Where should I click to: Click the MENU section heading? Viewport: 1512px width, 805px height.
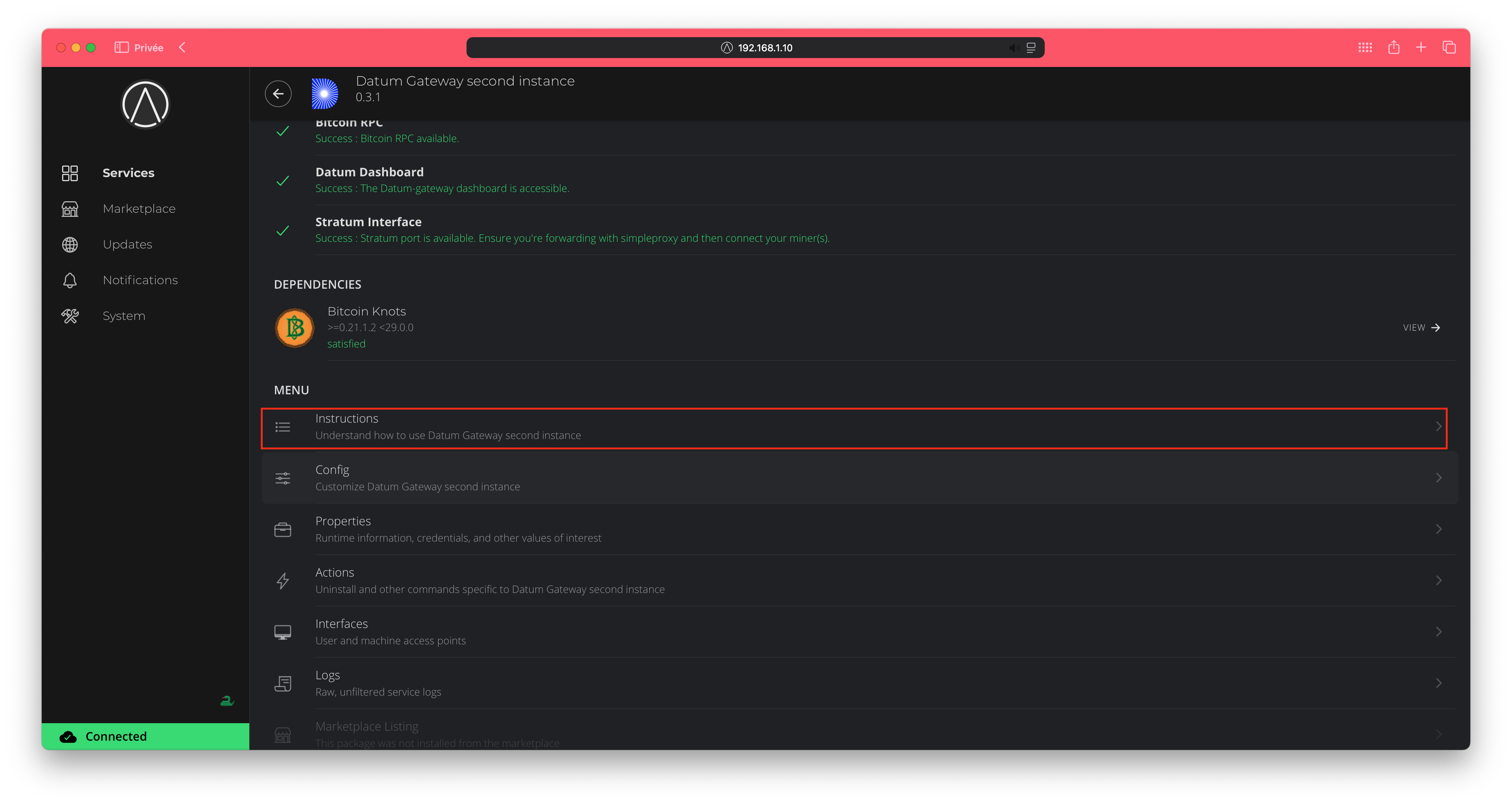(x=291, y=390)
